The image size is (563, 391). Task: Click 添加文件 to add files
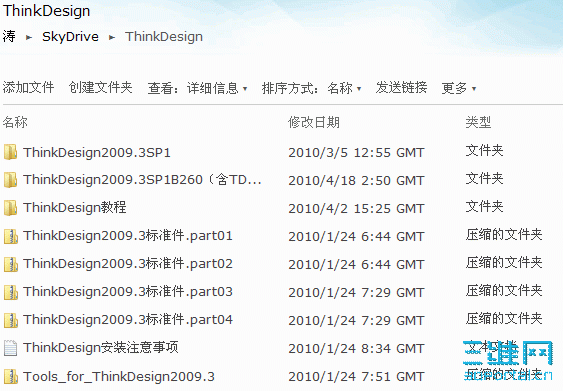[28, 88]
